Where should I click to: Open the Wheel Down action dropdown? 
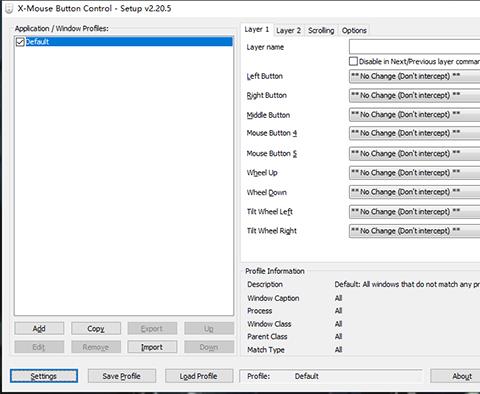(x=414, y=192)
